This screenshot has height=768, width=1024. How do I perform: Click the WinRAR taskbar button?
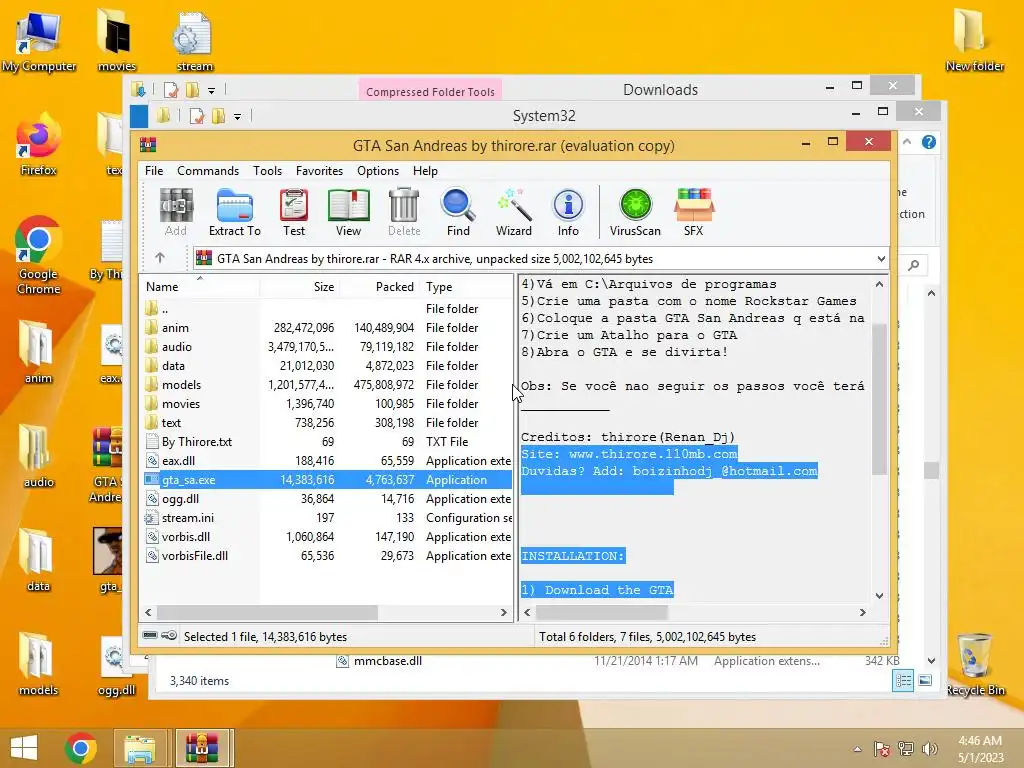(200, 748)
